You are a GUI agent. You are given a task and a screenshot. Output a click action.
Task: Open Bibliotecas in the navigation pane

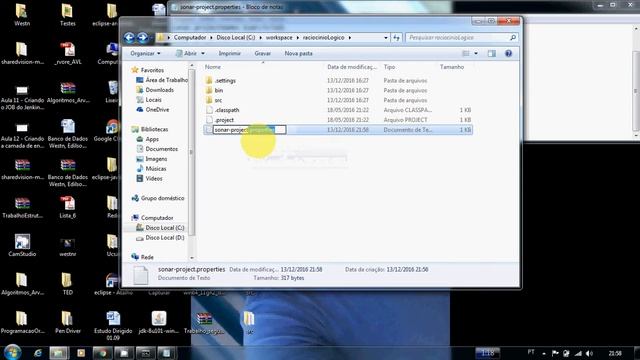[154, 129]
